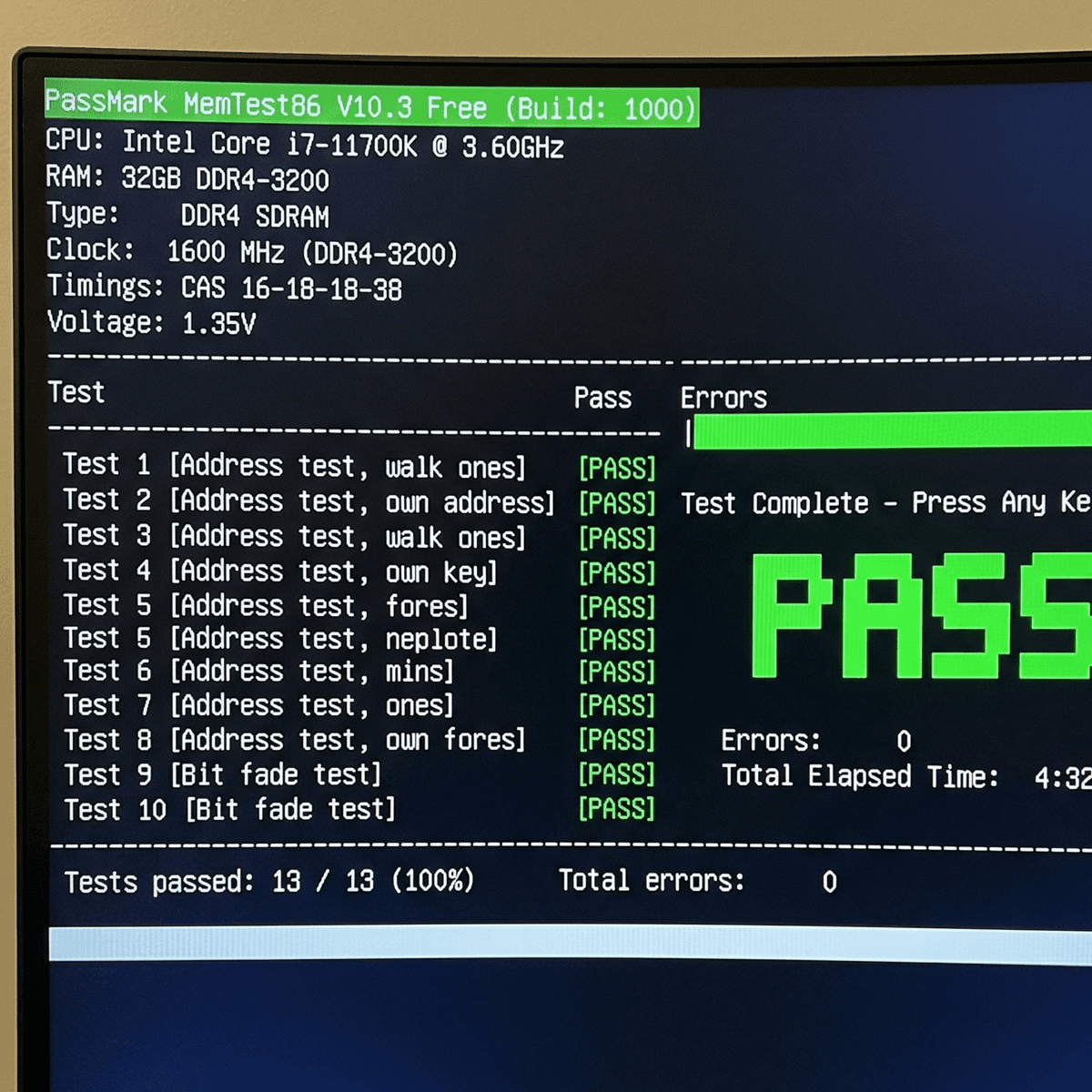Click the Voltage 1.35V line
Viewport: 1092px width, 1092px height.
pyautogui.click(x=151, y=323)
